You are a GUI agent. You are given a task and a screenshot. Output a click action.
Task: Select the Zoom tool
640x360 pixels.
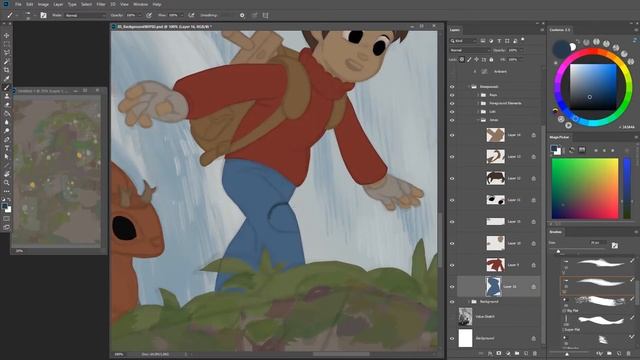[x=7, y=182]
